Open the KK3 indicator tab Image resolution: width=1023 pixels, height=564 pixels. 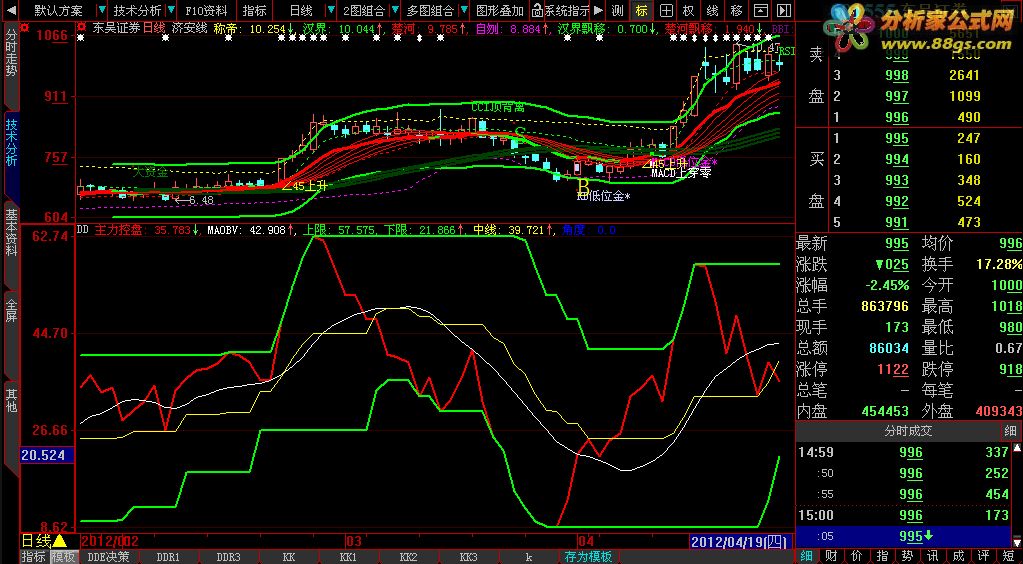coord(468,557)
